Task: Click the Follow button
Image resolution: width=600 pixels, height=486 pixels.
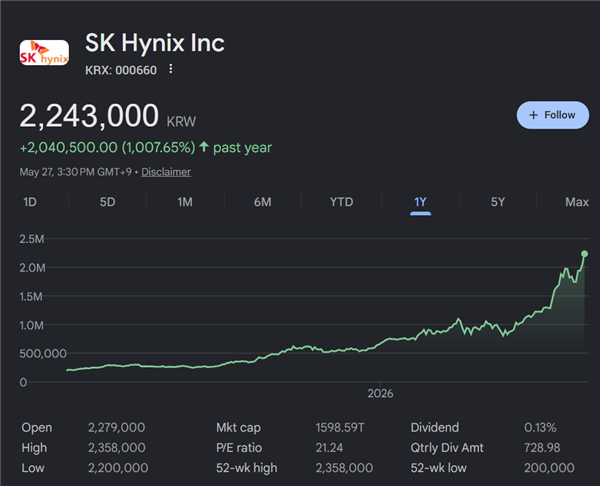Action: point(553,115)
